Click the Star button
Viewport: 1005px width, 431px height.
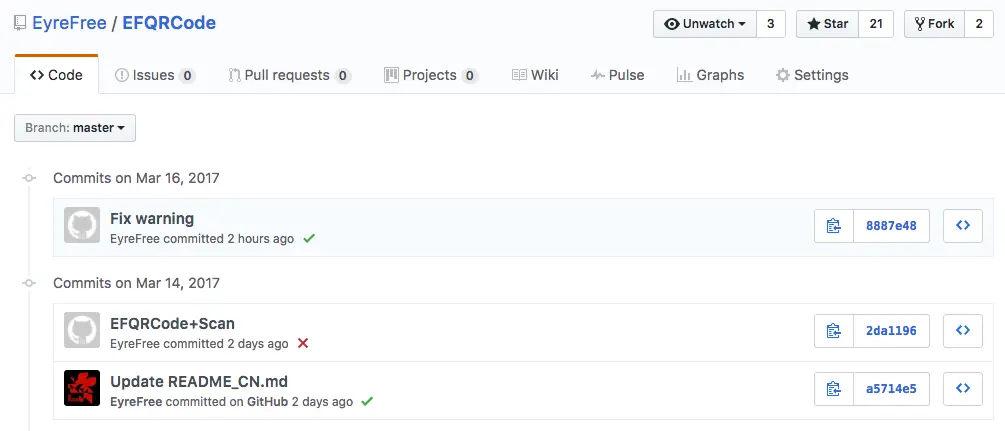[826, 24]
